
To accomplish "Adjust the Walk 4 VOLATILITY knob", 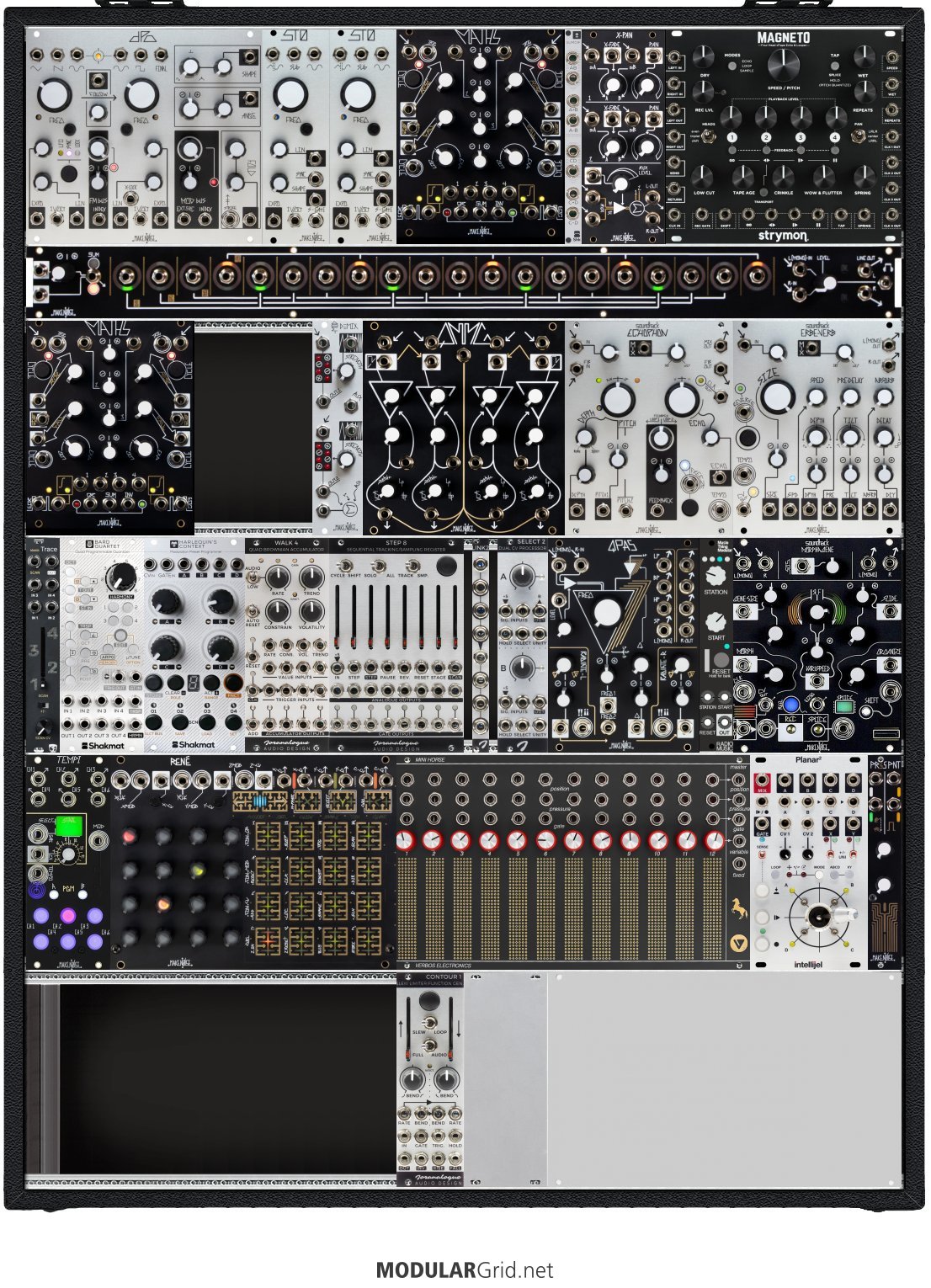I will click(311, 611).
